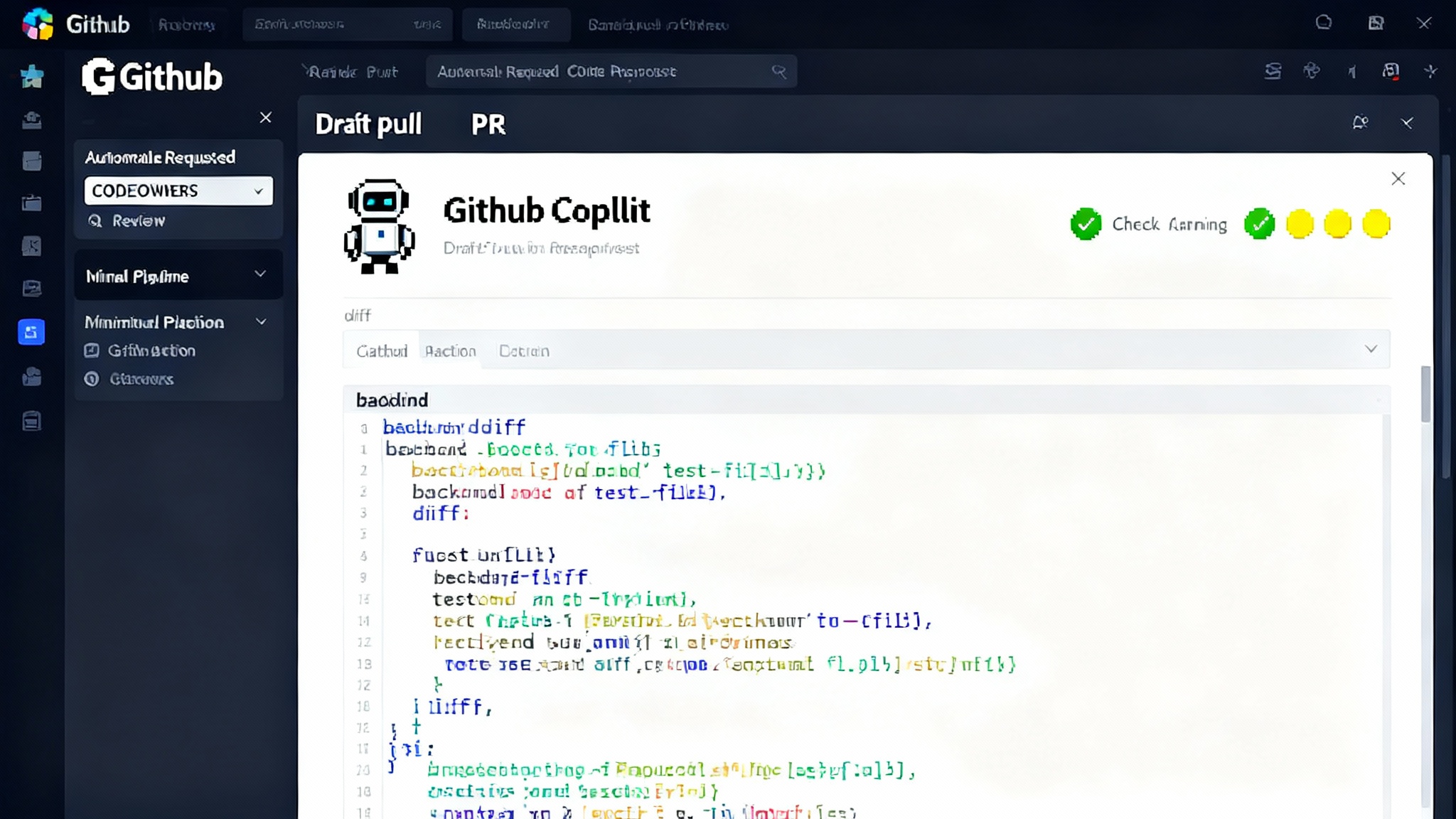Click the highlighted blue Copilot icon in the sidebar
The width and height of the screenshot is (1456, 819).
point(31,331)
